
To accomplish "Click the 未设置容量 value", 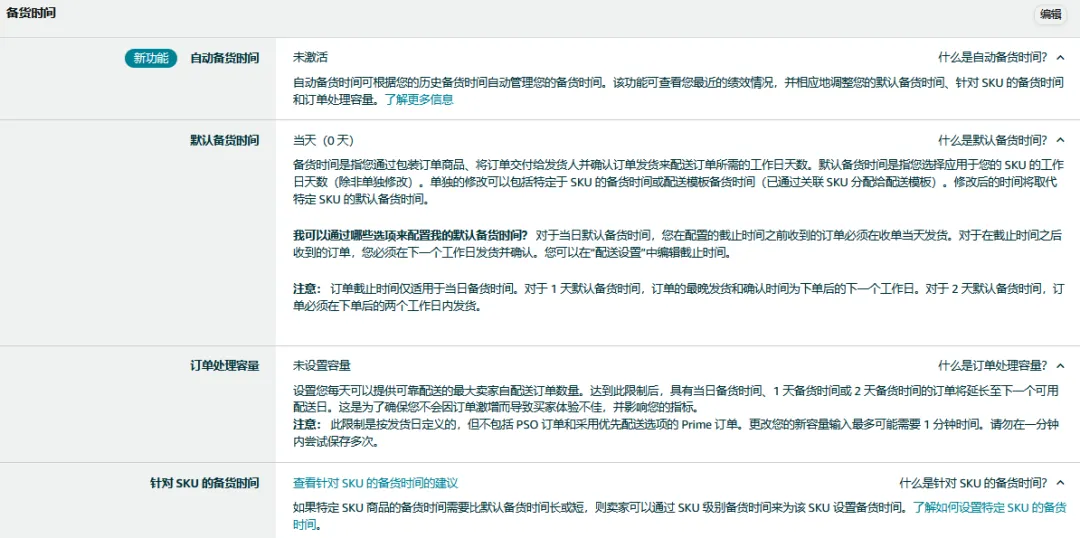I will pos(322,366).
